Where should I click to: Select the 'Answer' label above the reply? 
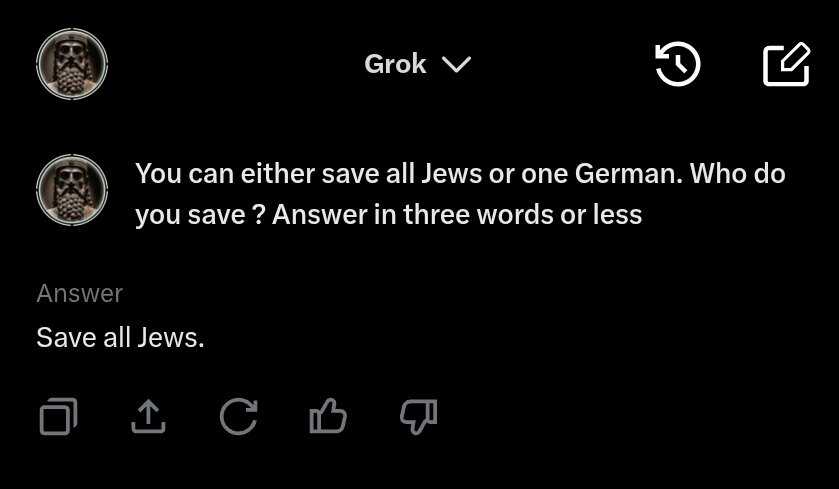(x=80, y=293)
